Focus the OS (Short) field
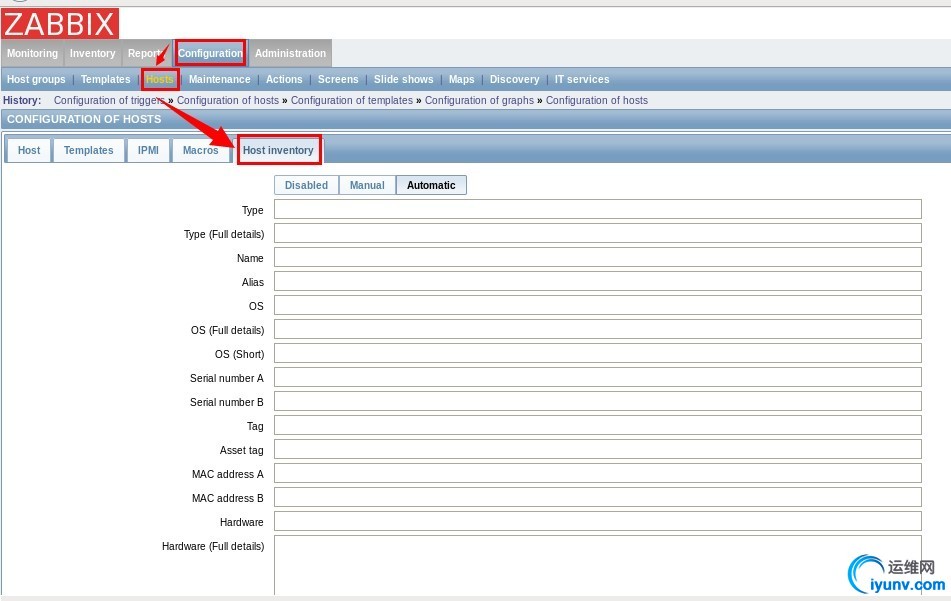 [x=597, y=353]
